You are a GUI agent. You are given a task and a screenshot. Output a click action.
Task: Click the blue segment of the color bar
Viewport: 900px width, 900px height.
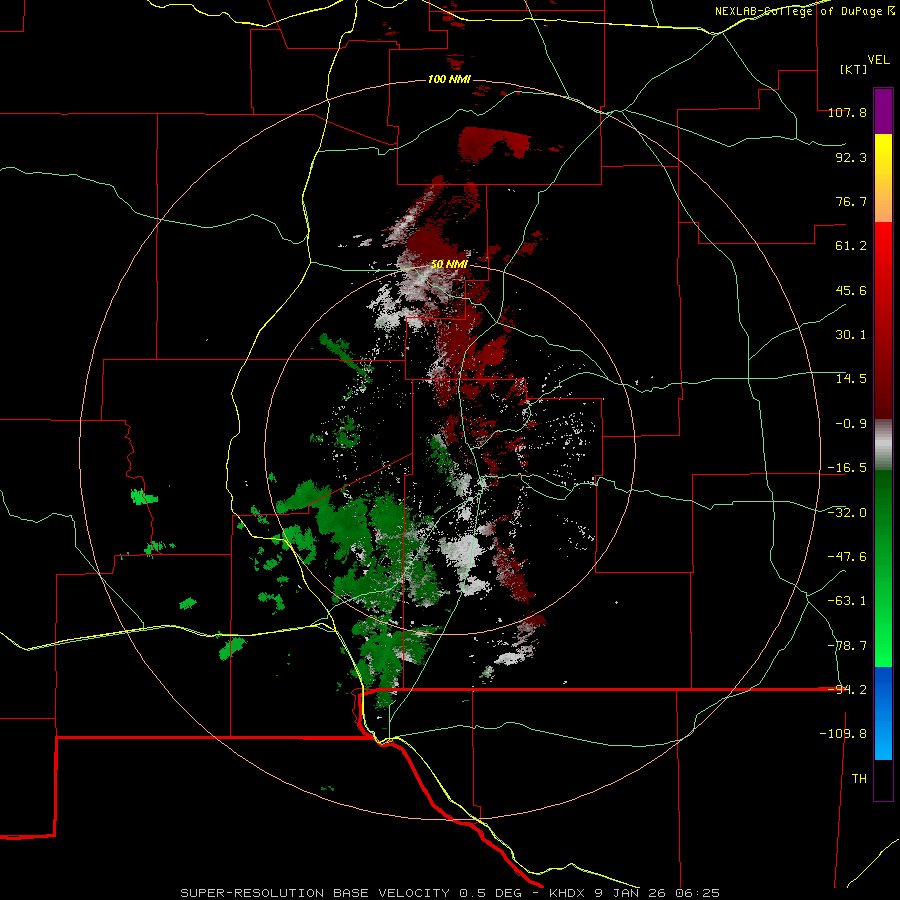point(883,713)
